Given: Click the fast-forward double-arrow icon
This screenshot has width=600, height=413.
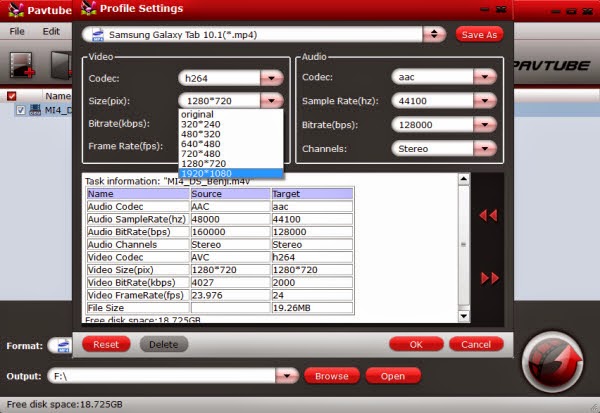Looking at the screenshot, I should [490, 278].
